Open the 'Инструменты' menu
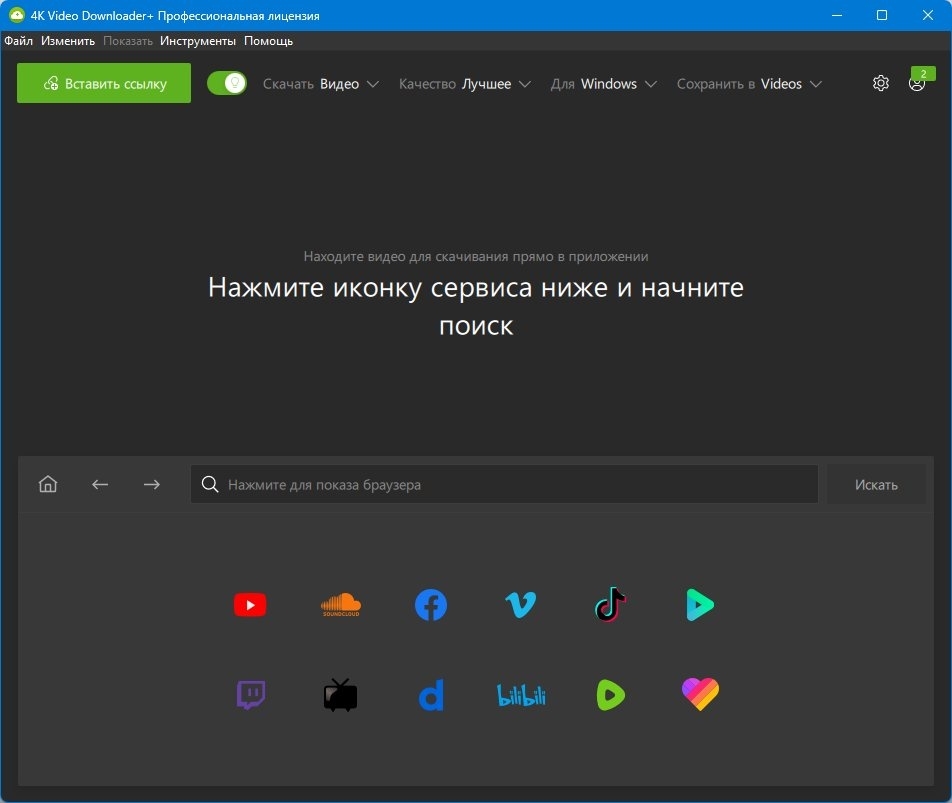This screenshot has height=803, width=952. click(198, 41)
